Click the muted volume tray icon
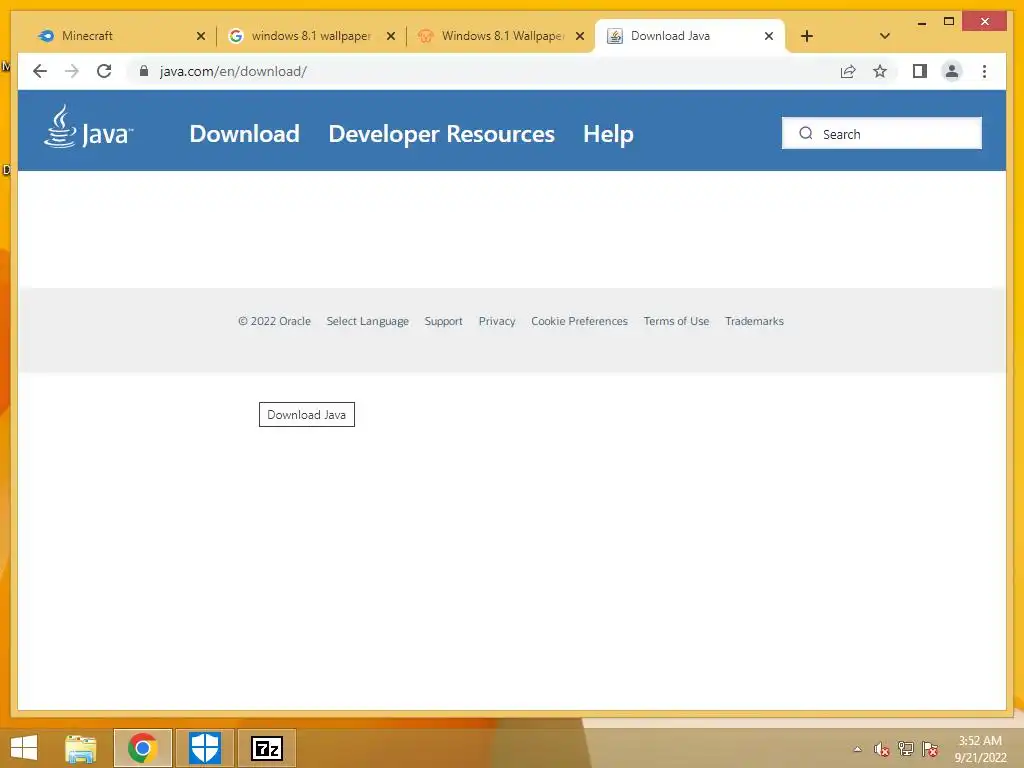The width and height of the screenshot is (1024, 768). [x=882, y=749]
